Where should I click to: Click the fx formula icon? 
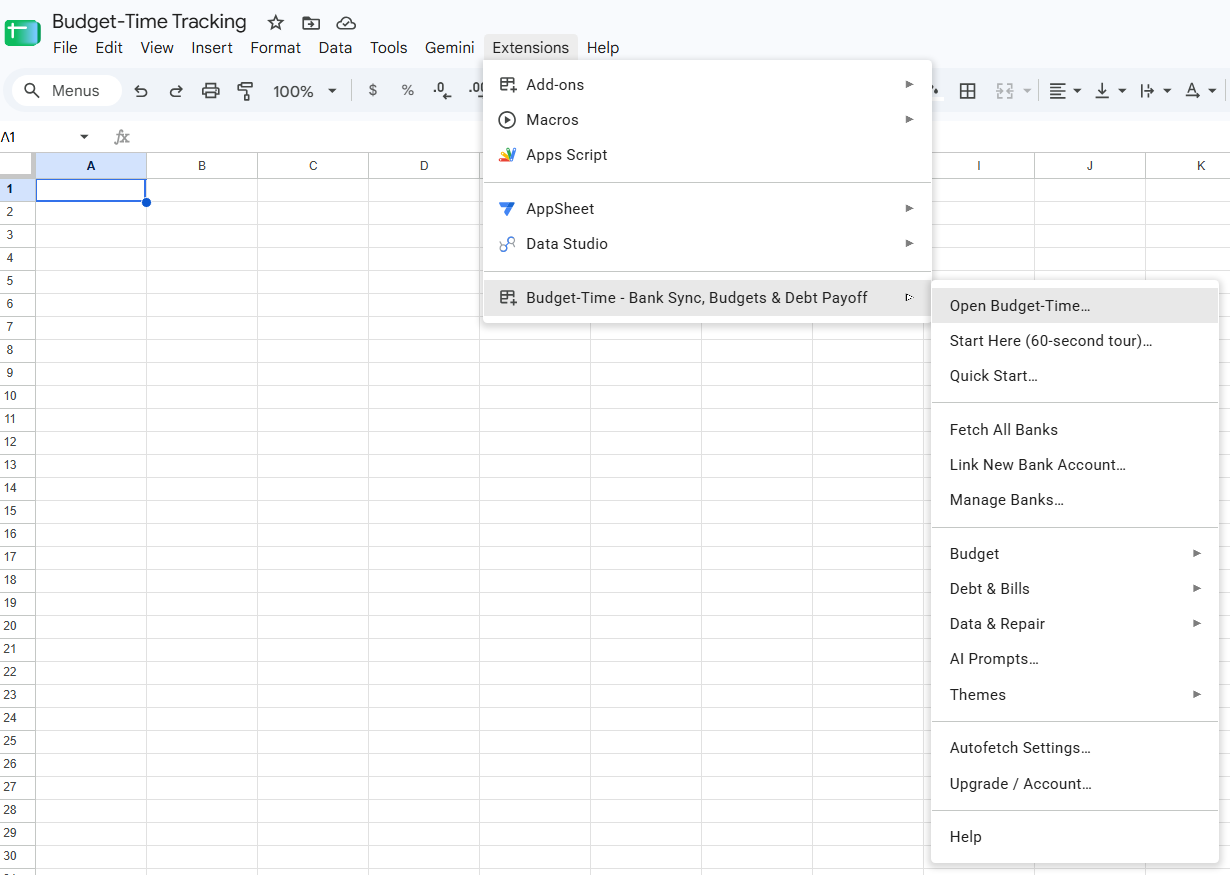[122, 137]
